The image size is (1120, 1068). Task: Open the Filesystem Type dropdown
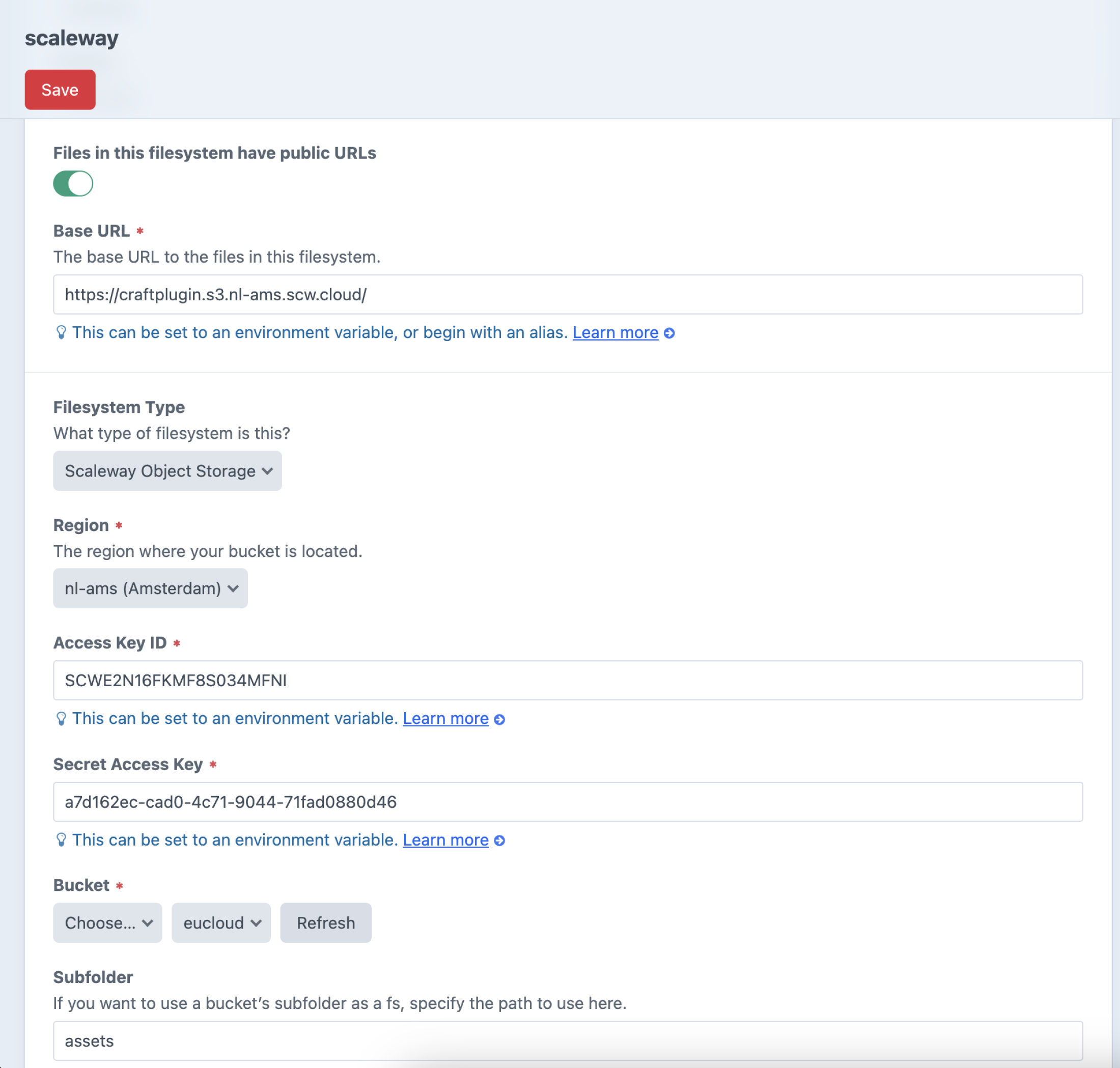click(167, 471)
